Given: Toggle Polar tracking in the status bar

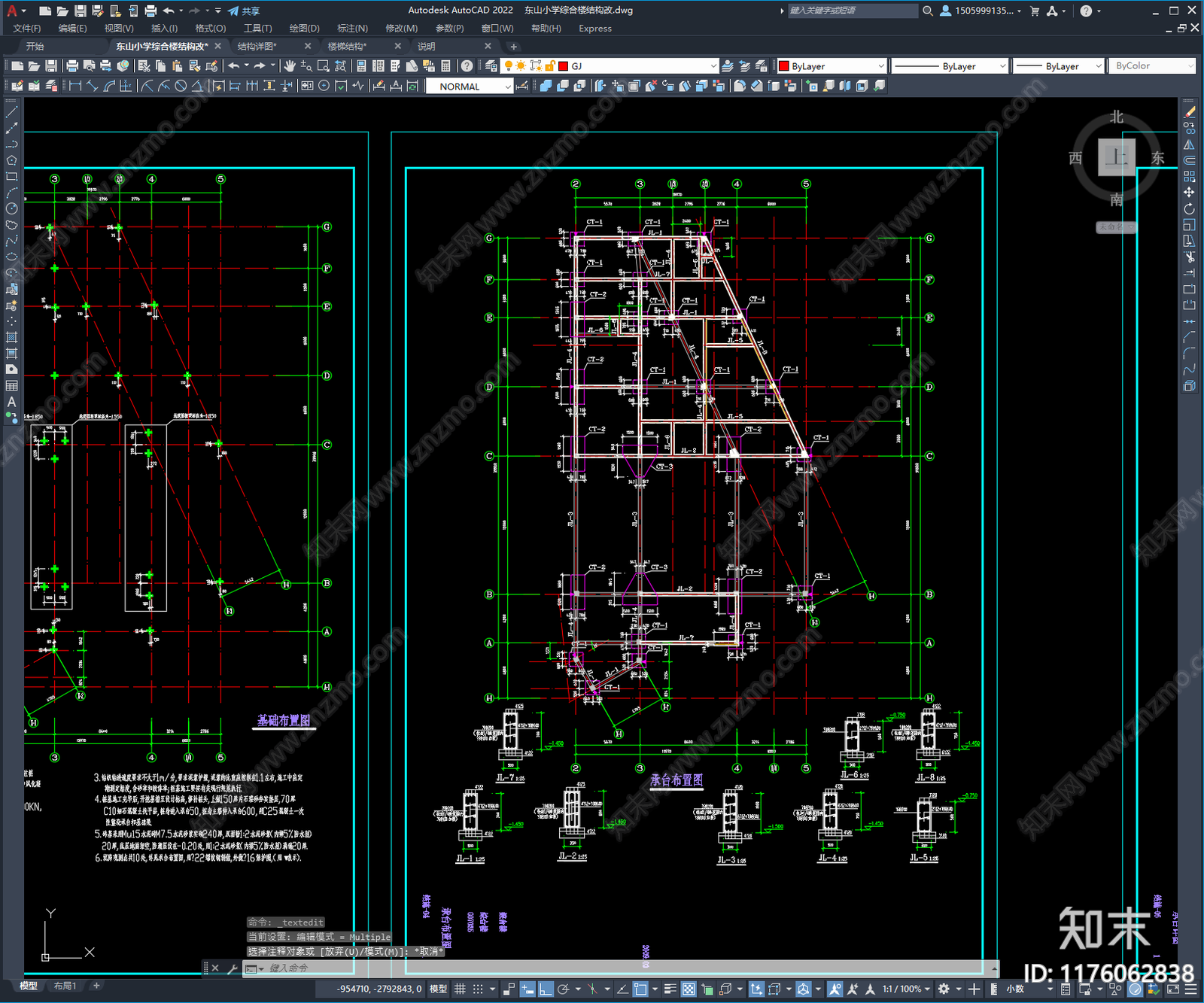Looking at the screenshot, I should [x=563, y=989].
